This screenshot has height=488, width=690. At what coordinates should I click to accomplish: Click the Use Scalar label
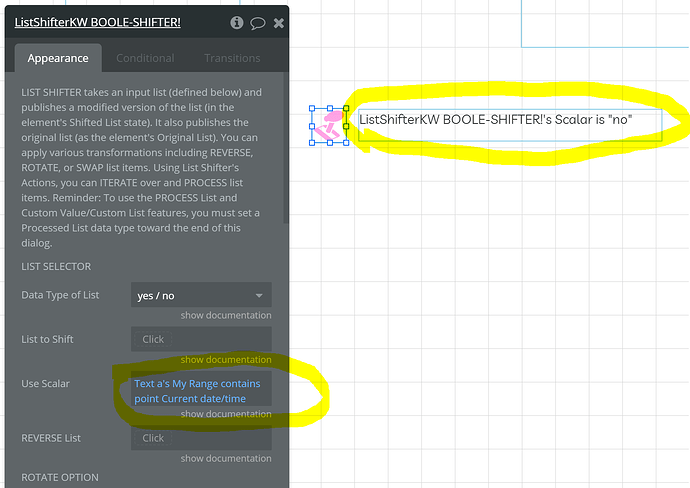(x=45, y=384)
